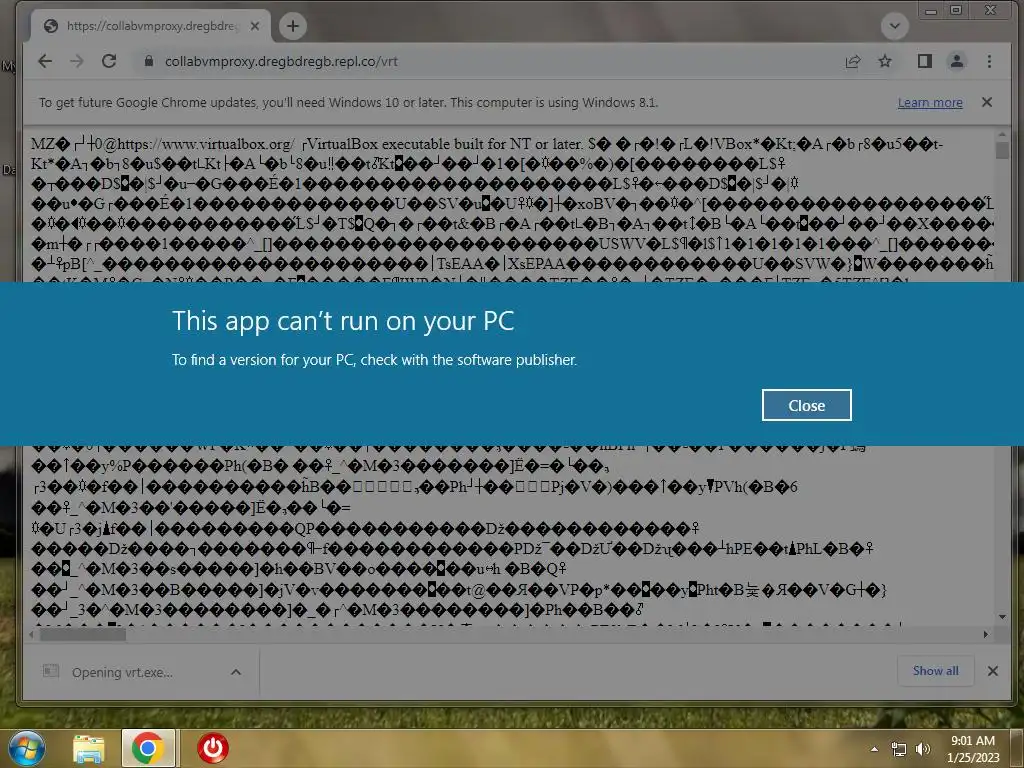This screenshot has width=1024, height=768.
Task: Open the network tray icon
Action: coord(899,749)
